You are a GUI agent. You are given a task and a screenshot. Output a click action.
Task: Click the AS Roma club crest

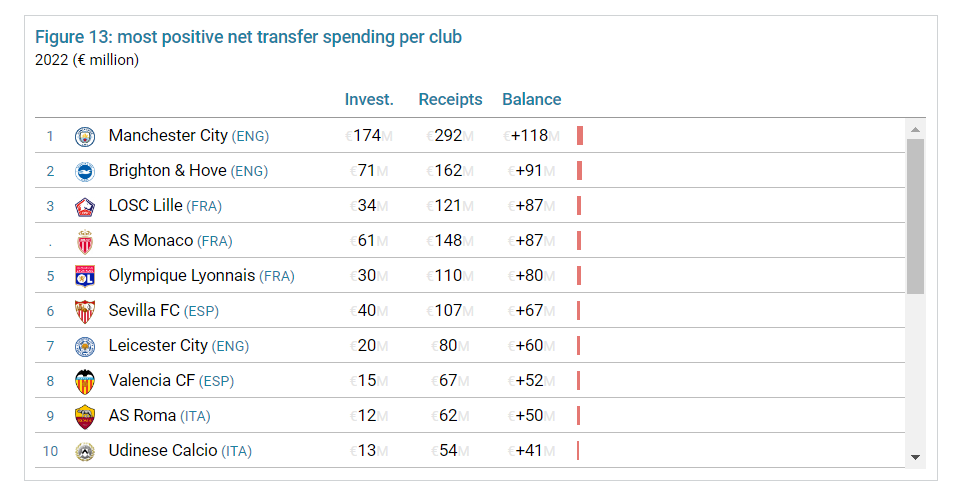(84, 416)
